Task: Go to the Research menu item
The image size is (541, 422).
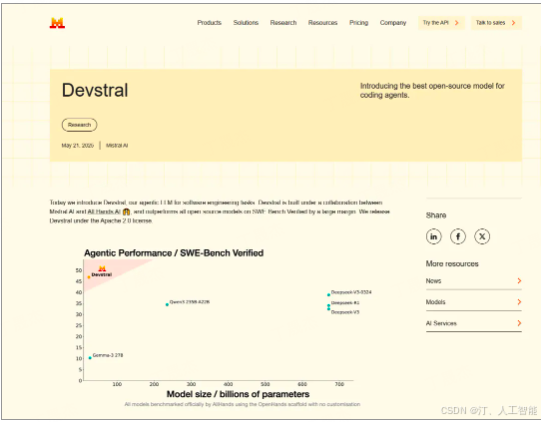Action: coord(283,23)
